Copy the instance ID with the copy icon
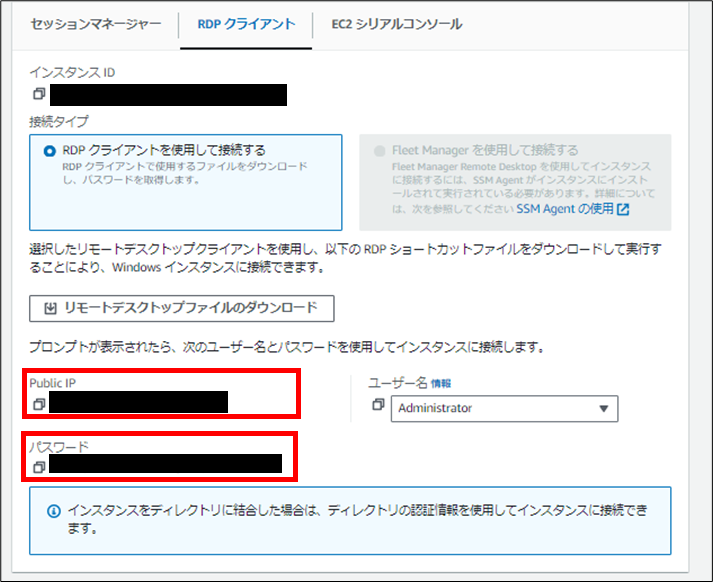Image resolution: width=713 pixels, height=582 pixels. tap(39, 94)
